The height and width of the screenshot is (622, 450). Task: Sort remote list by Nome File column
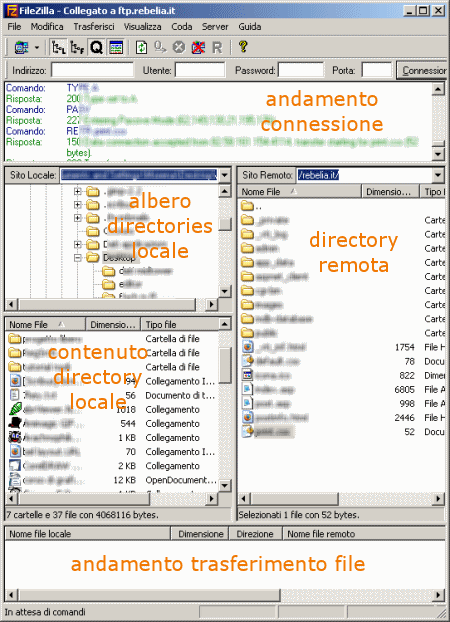(300, 192)
